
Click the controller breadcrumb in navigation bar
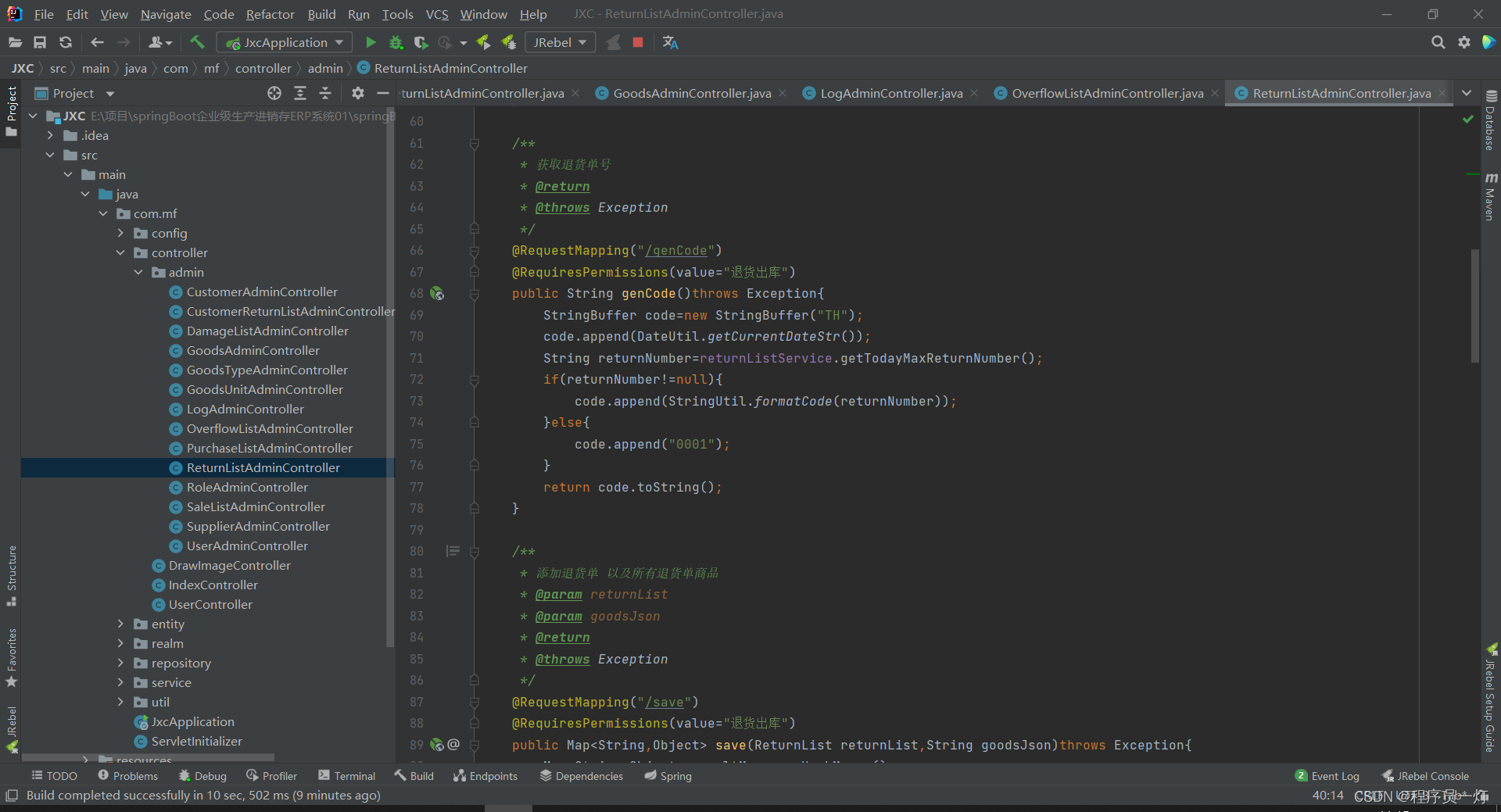263,69
